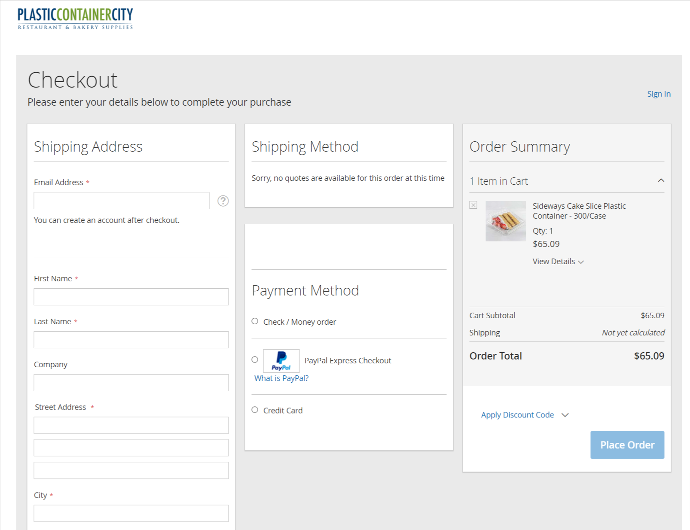Focus the Email Address input field

[121, 201]
